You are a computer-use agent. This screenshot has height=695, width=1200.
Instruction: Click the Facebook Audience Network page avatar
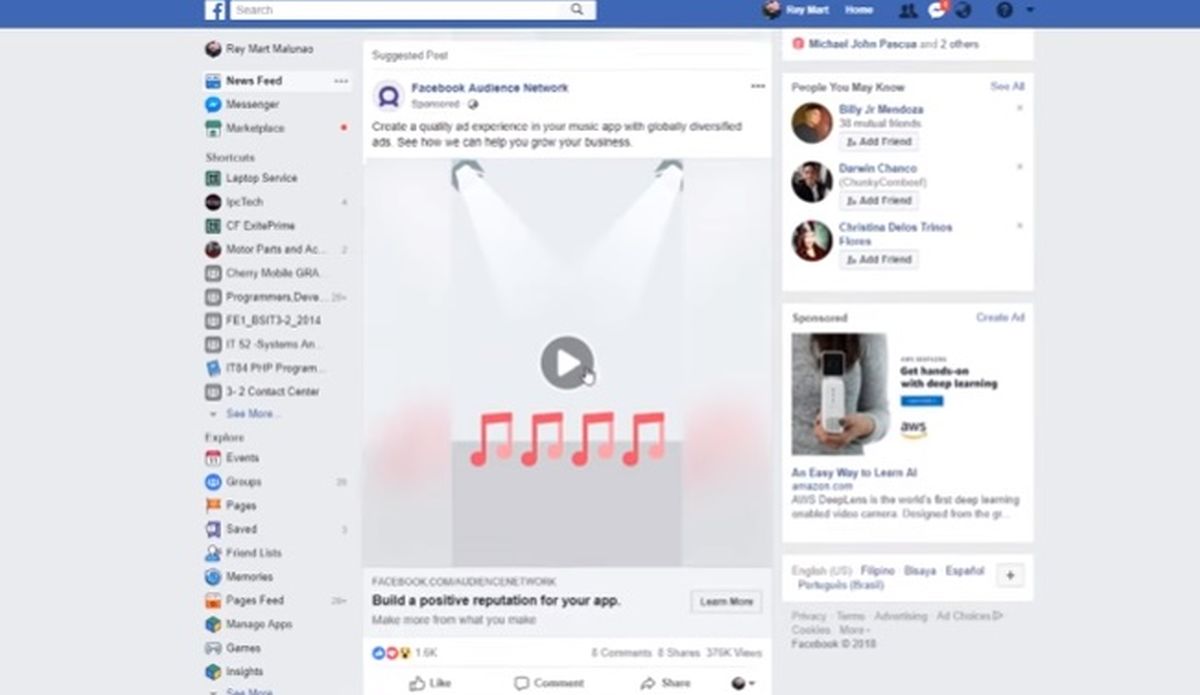coord(388,95)
